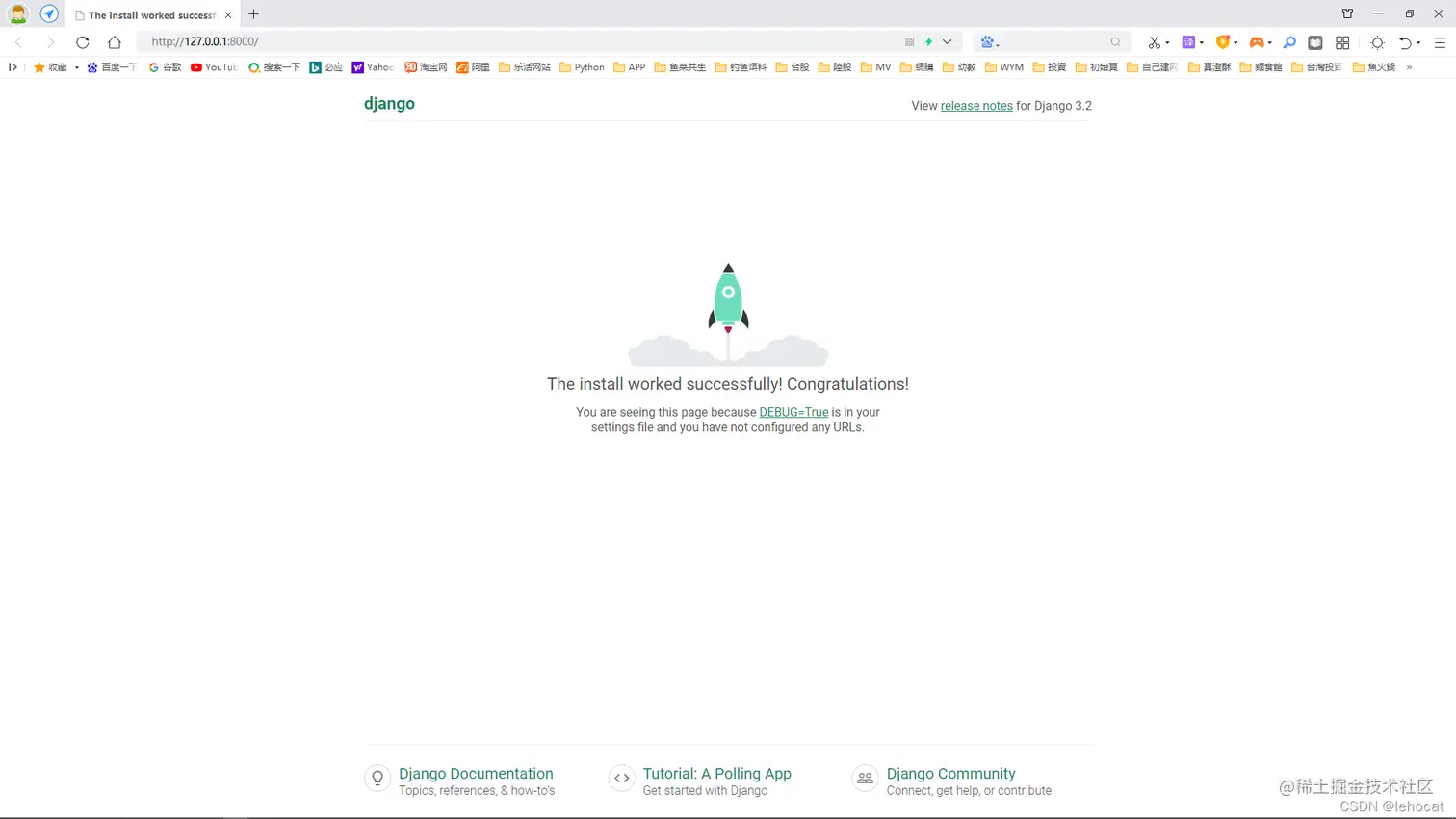The image size is (1456, 819).
Task: Open the Yahoo bookmark
Action: pyautogui.click(x=373, y=67)
